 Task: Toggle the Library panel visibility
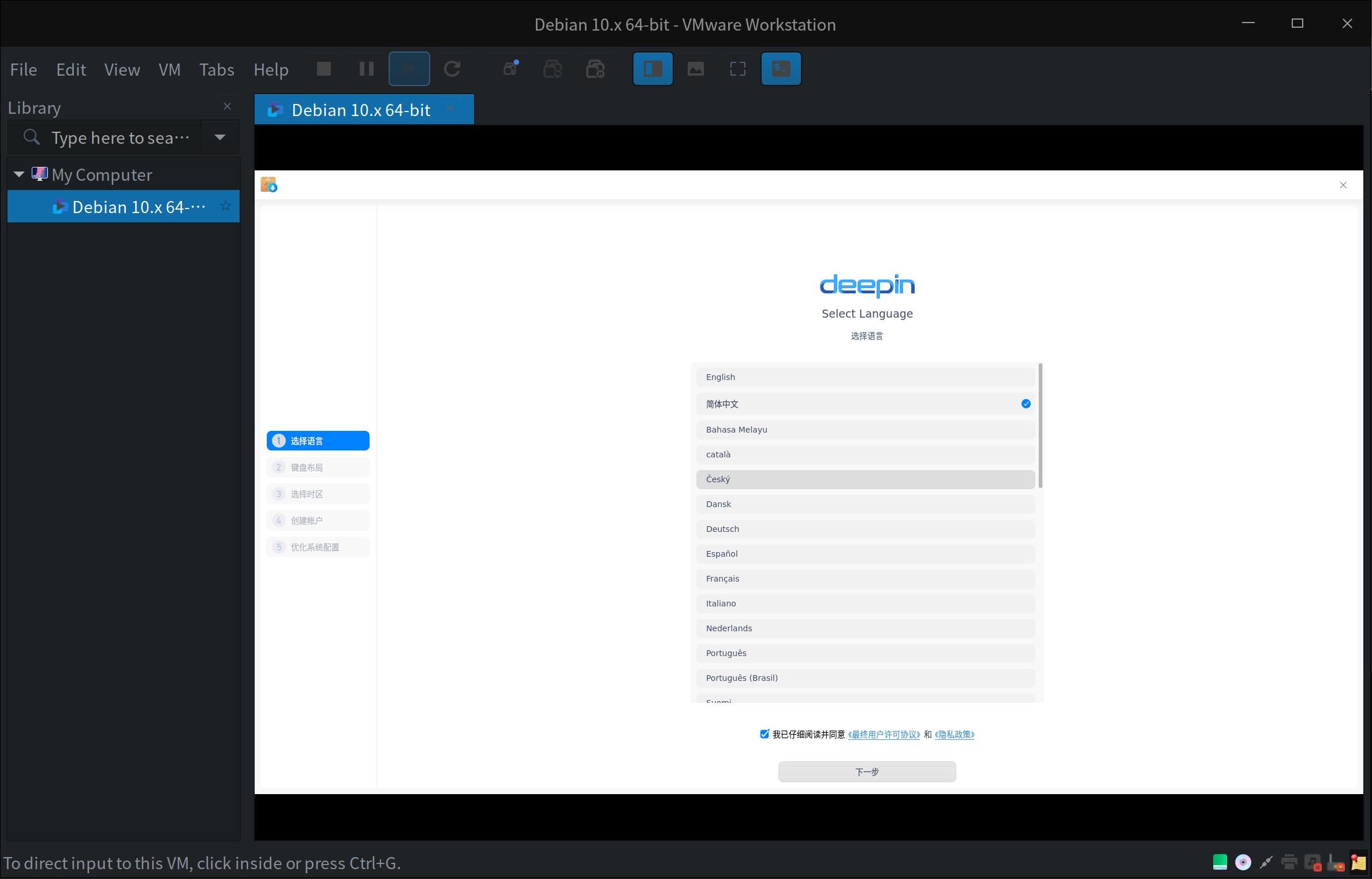pyautogui.click(x=653, y=69)
